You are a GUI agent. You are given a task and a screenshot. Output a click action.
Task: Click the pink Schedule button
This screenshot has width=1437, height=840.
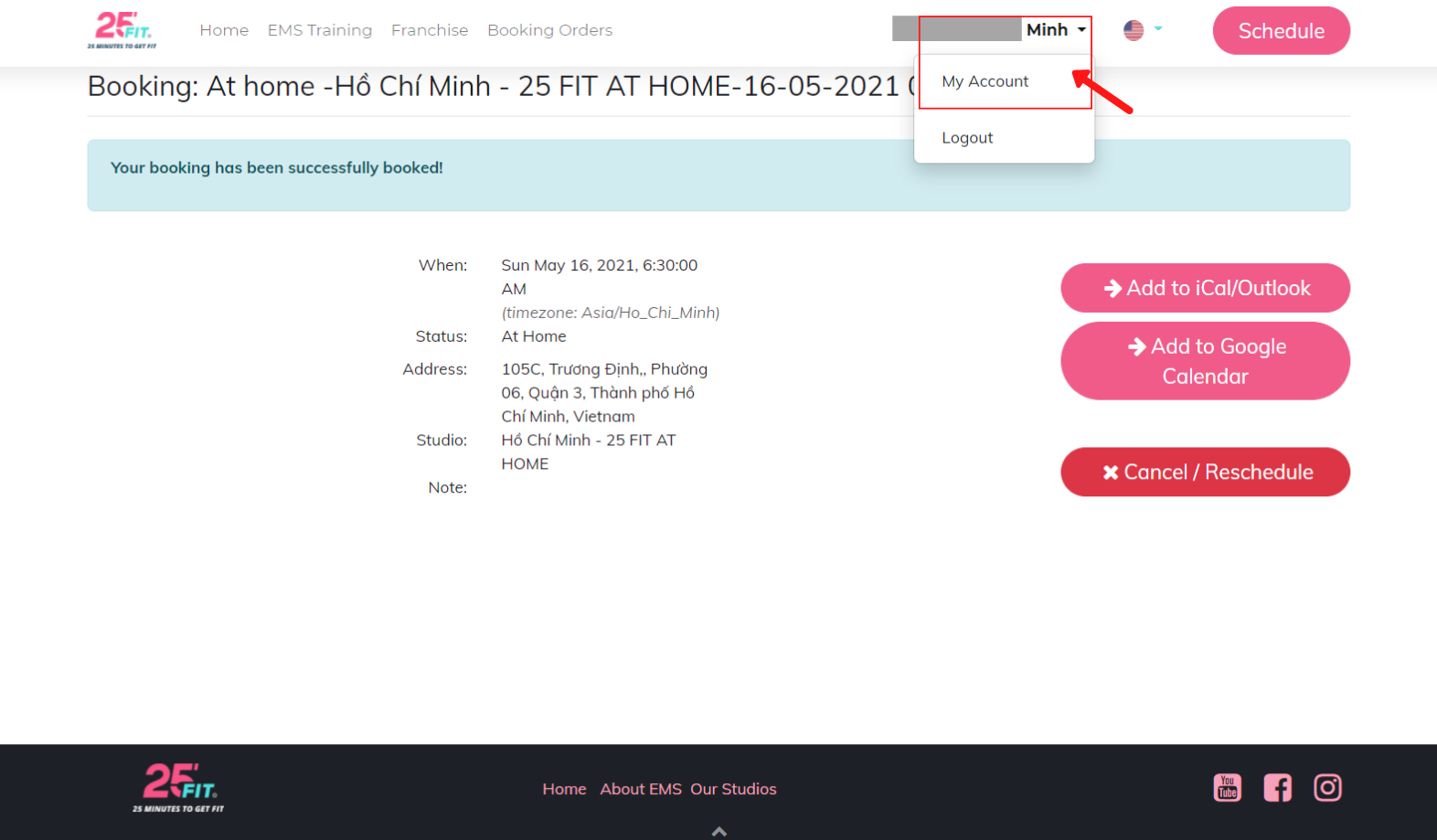pos(1281,30)
